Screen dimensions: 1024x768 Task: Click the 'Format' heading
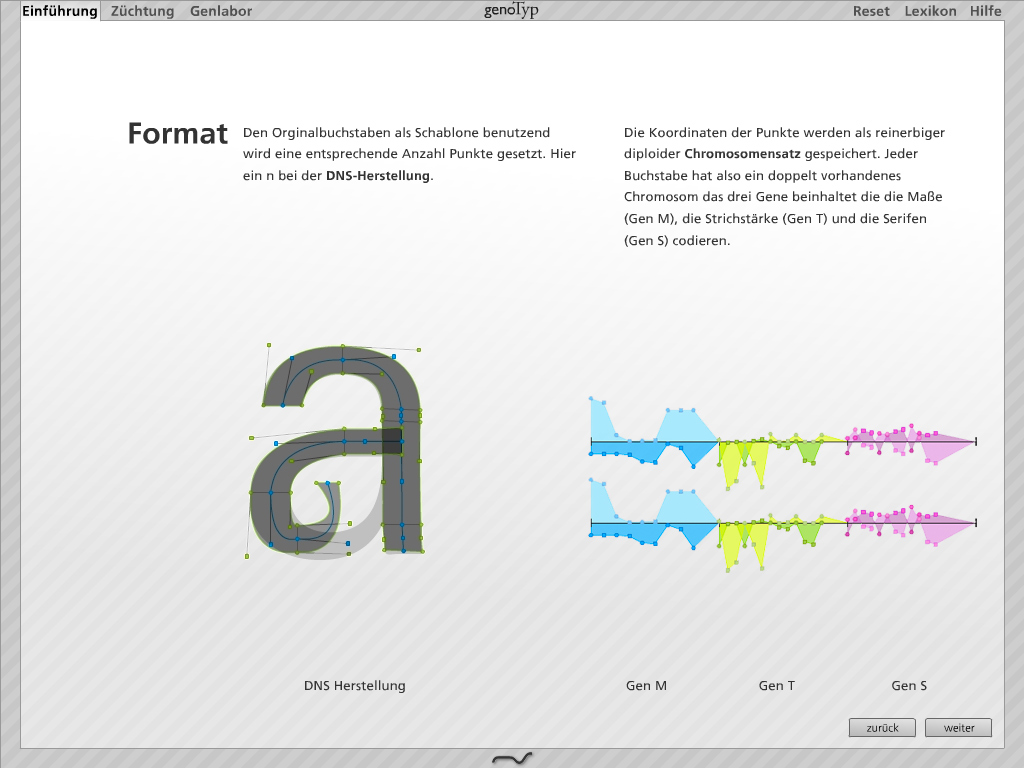[x=178, y=134]
